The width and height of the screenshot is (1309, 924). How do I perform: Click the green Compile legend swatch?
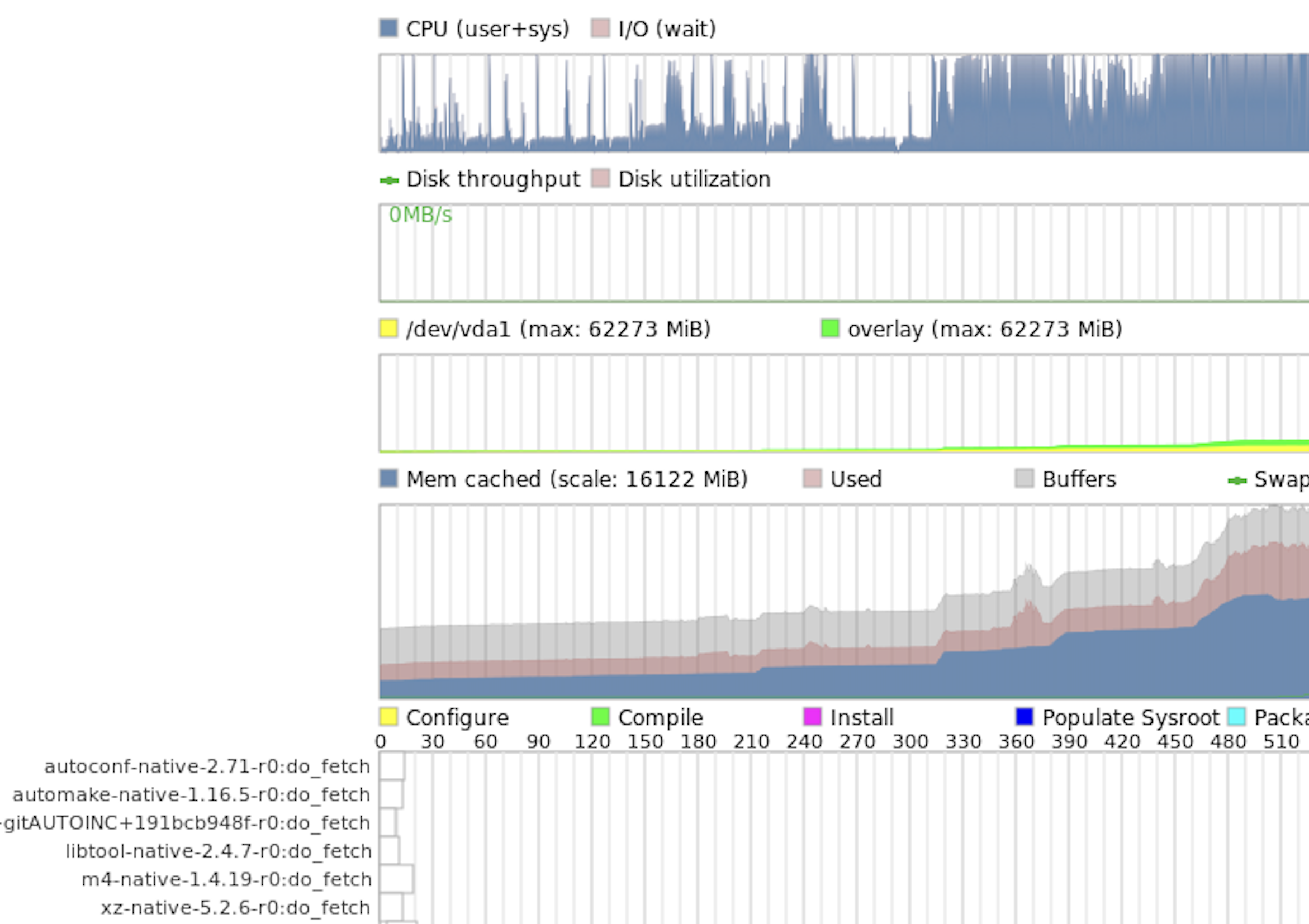point(600,717)
